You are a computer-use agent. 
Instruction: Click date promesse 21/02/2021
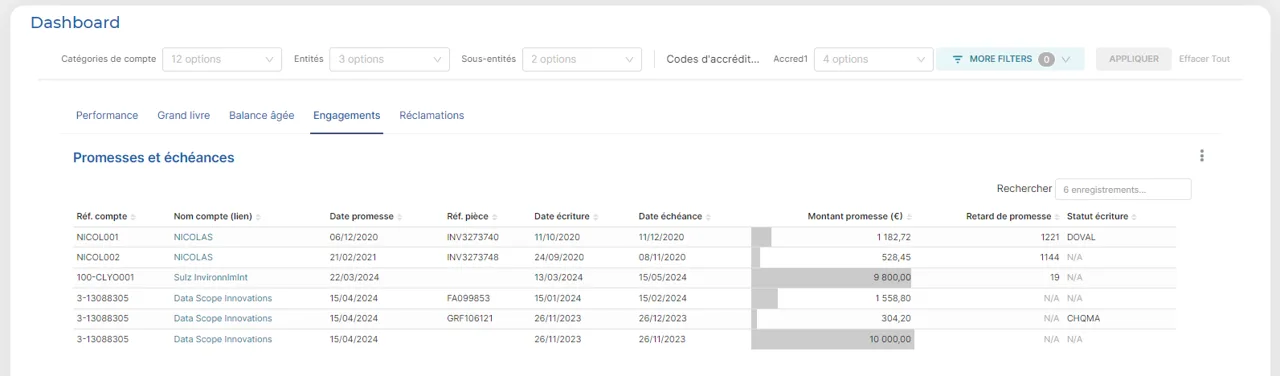pyautogui.click(x=354, y=257)
